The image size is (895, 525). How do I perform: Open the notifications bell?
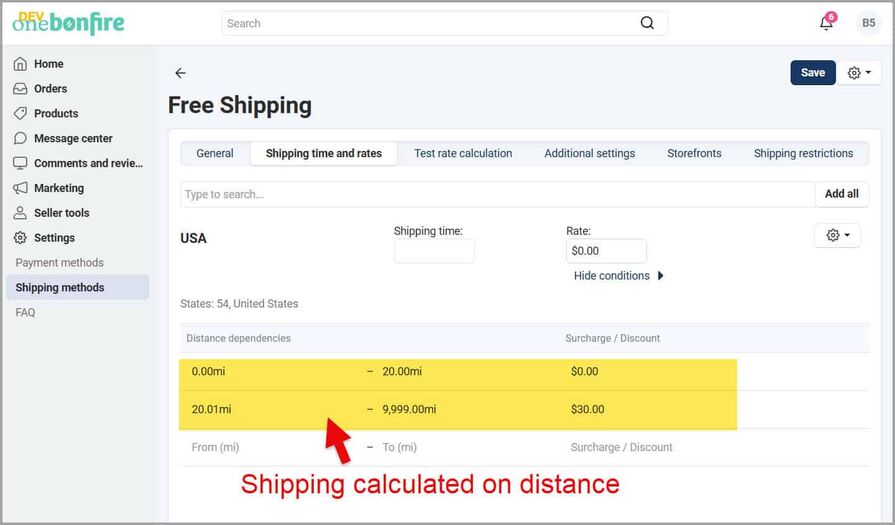click(x=826, y=23)
